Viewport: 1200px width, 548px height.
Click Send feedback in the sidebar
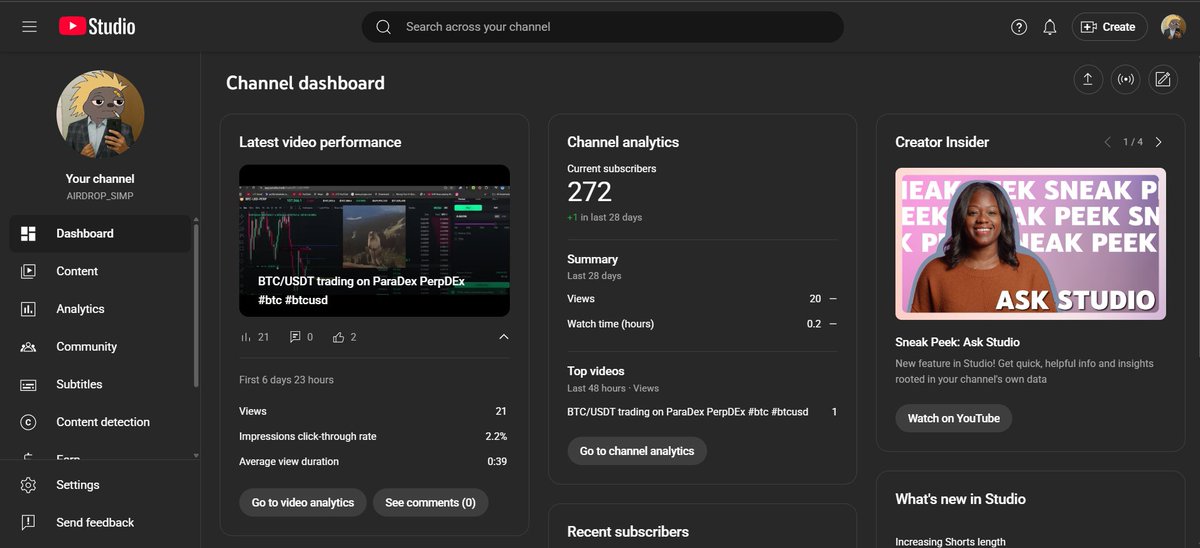(x=100, y=522)
